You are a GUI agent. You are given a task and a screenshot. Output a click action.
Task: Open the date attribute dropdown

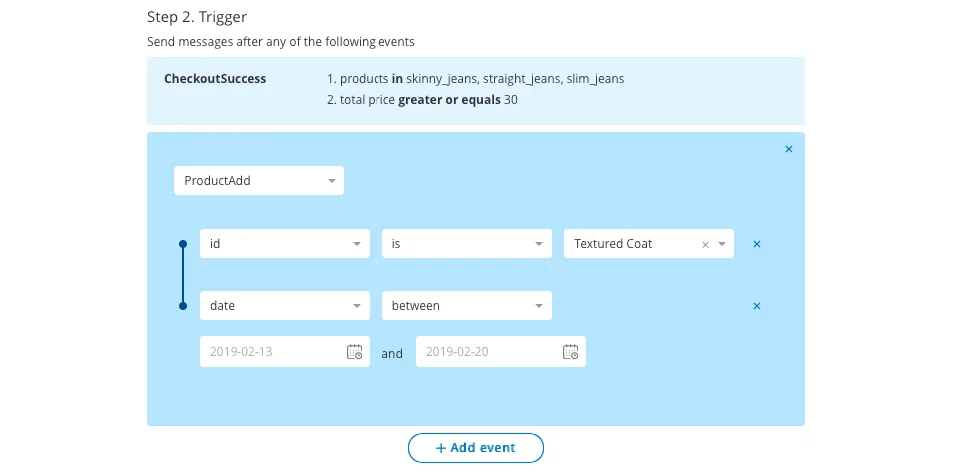click(285, 306)
